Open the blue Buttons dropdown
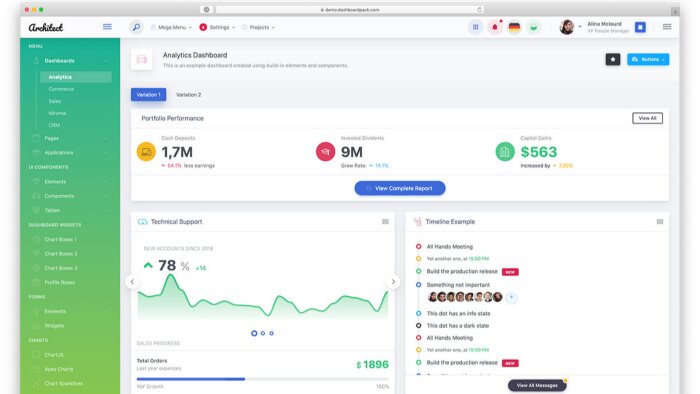This screenshot has width=700, height=394. [x=648, y=59]
